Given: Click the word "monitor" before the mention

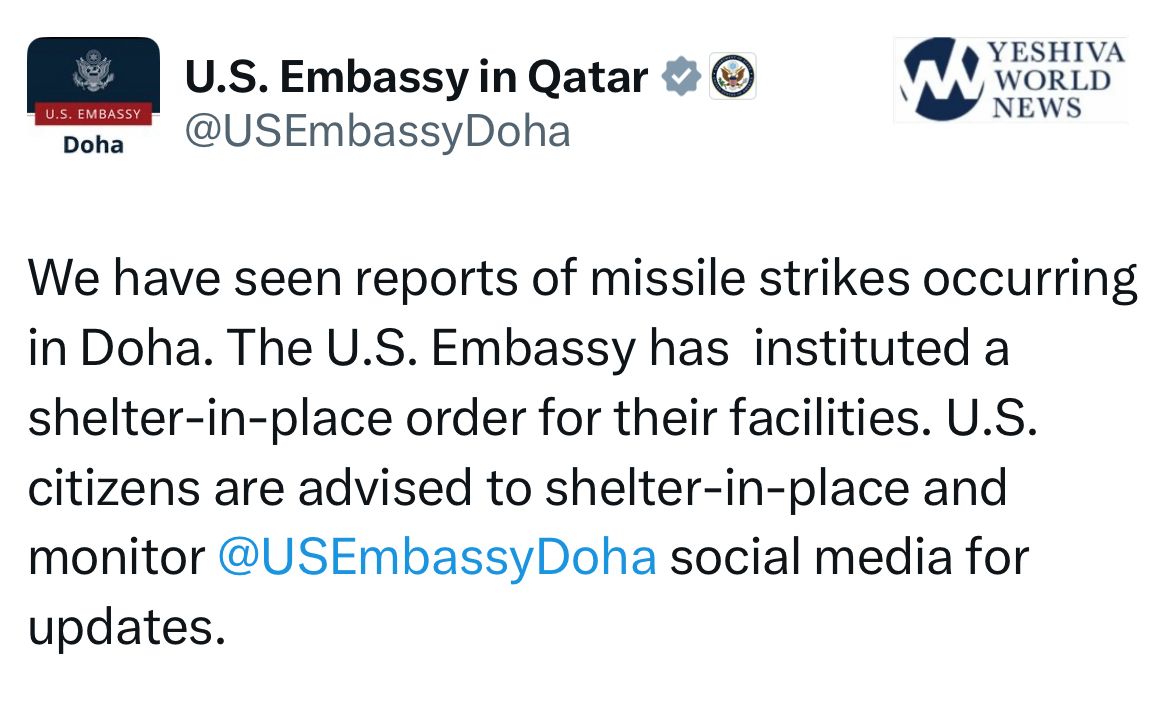Looking at the screenshot, I should point(116,557).
